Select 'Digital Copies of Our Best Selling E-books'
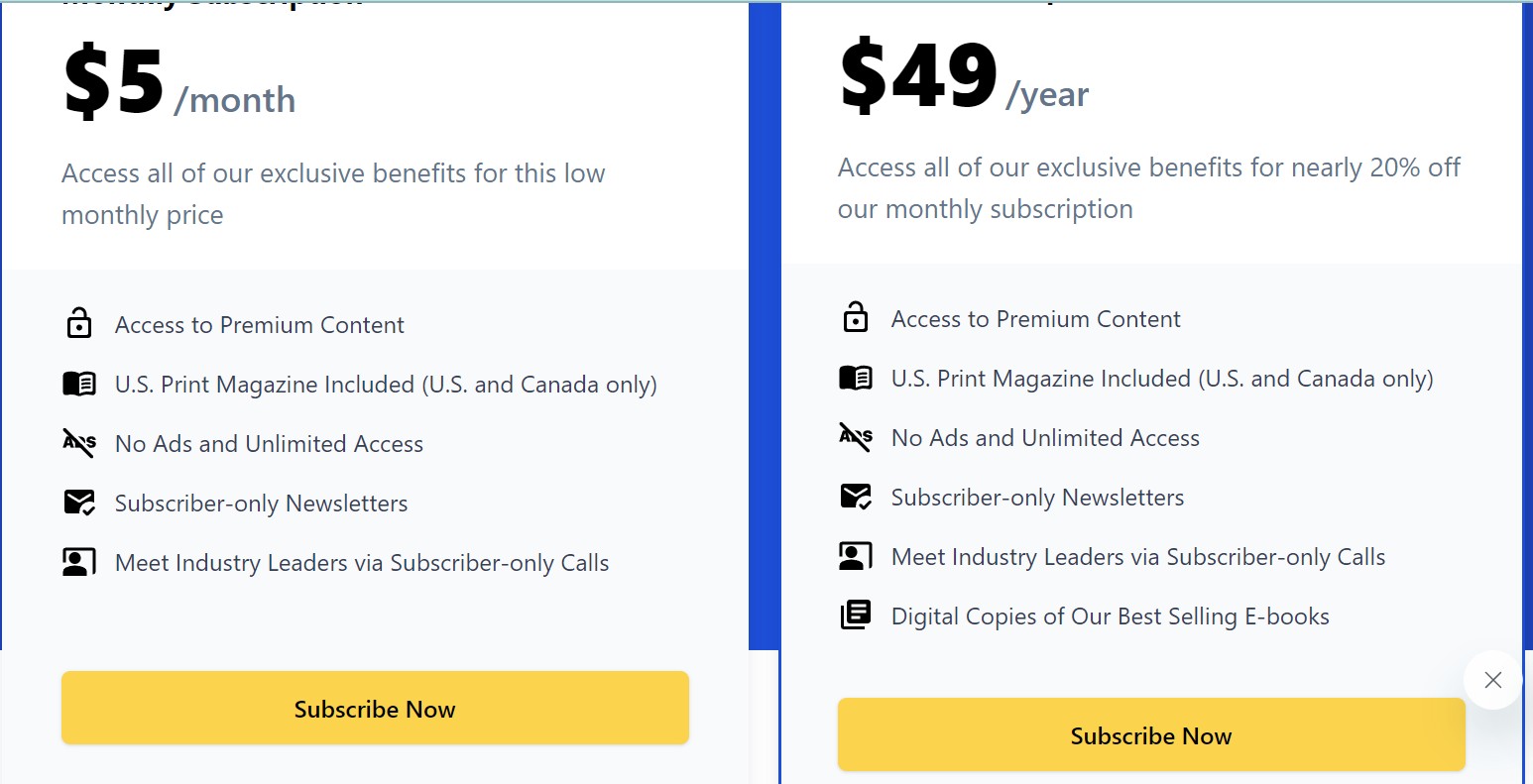 (1111, 616)
